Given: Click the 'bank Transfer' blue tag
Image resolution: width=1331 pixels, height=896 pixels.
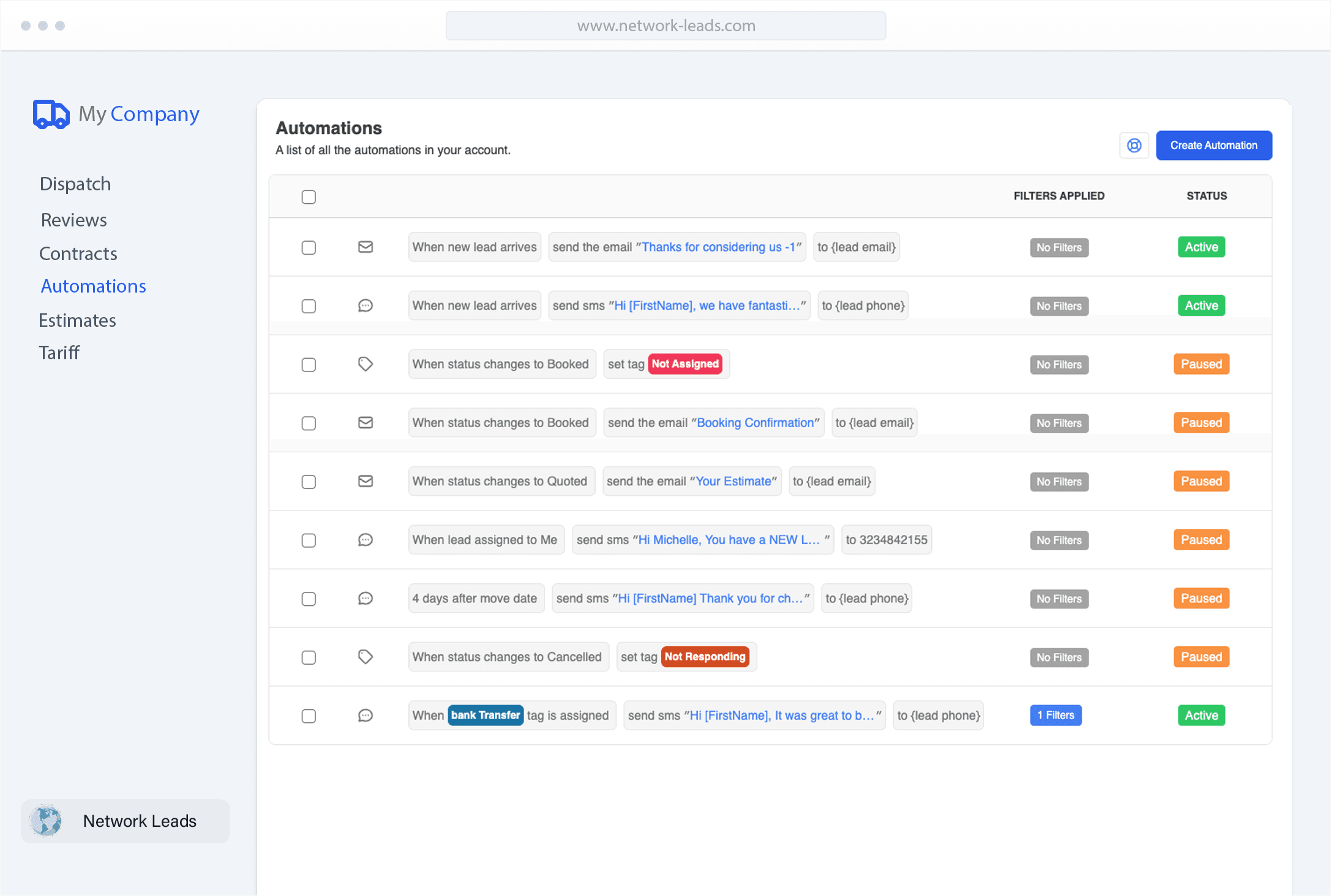Looking at the screenshot, I should click(486, 715).
